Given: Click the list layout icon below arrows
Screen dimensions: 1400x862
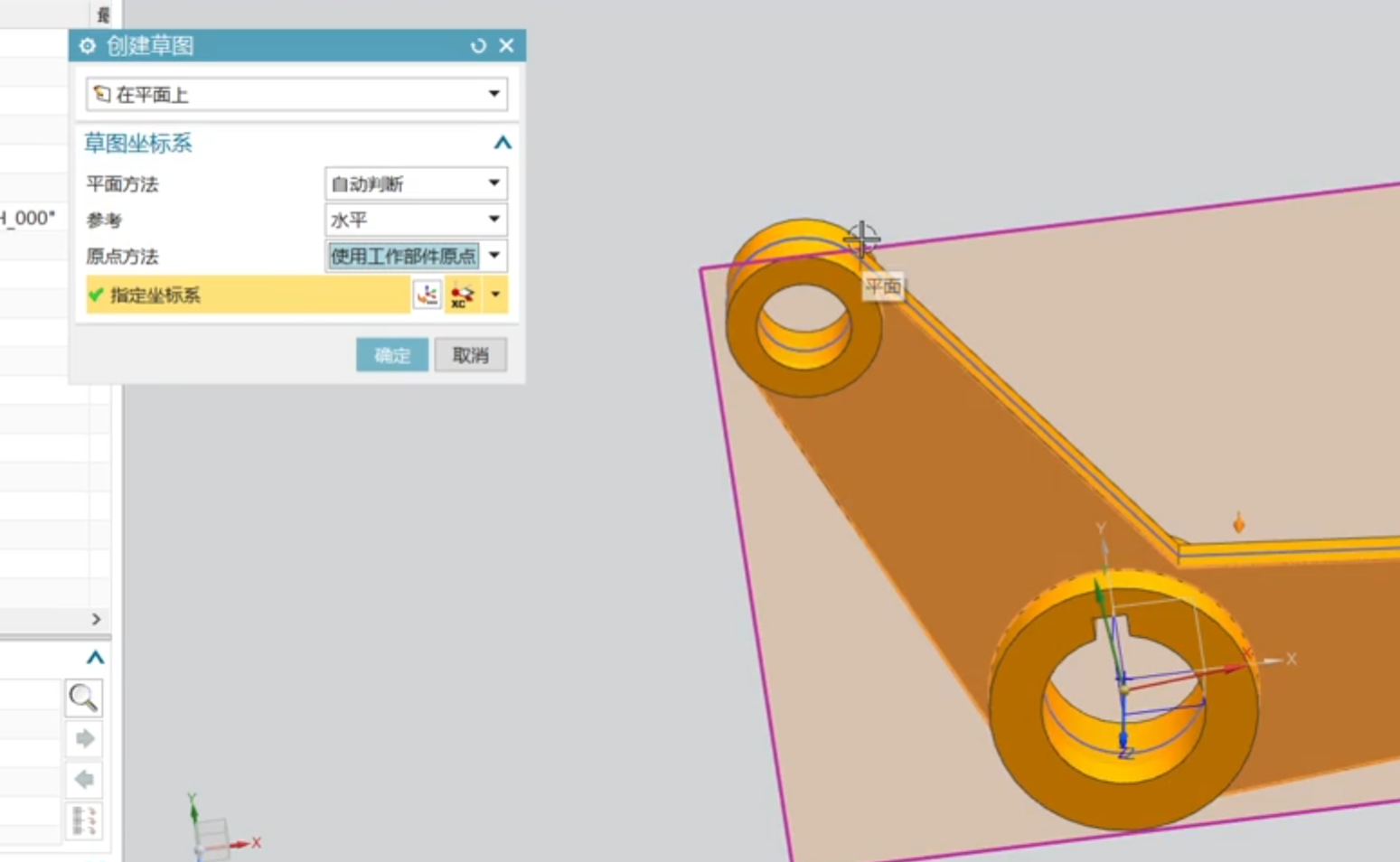Looking at the screenshot, I should [x=84, y=820].
